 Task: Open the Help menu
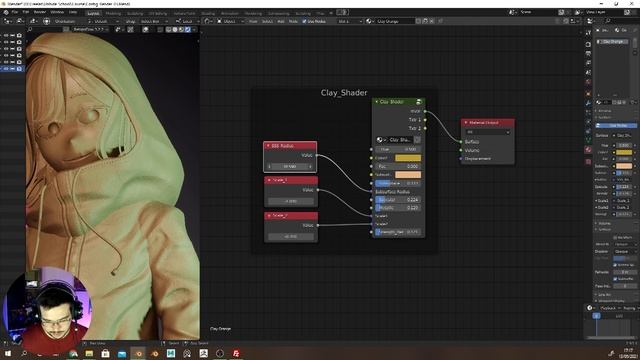[x=73, y=12]
